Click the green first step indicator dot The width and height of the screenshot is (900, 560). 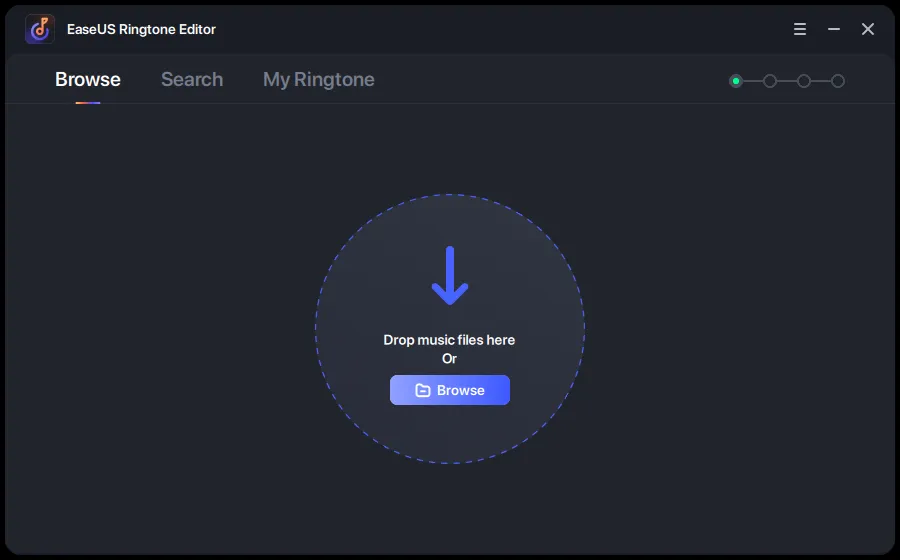click(736, 81)
